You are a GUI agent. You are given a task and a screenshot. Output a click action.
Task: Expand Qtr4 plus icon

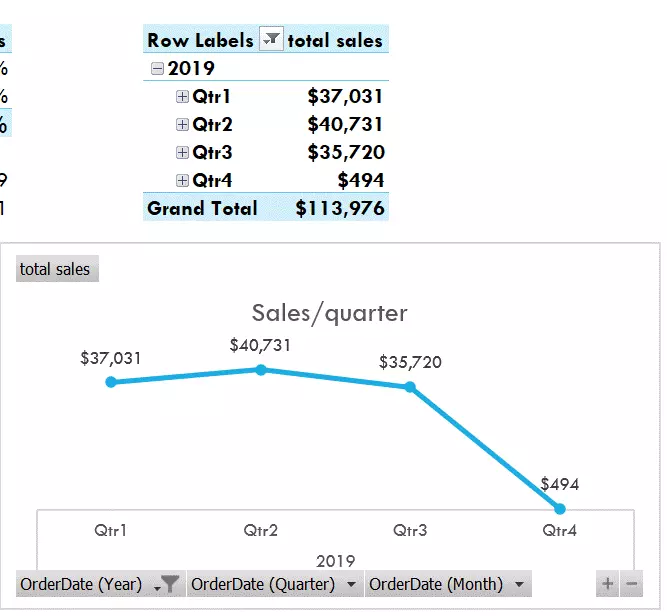[182, 181]
